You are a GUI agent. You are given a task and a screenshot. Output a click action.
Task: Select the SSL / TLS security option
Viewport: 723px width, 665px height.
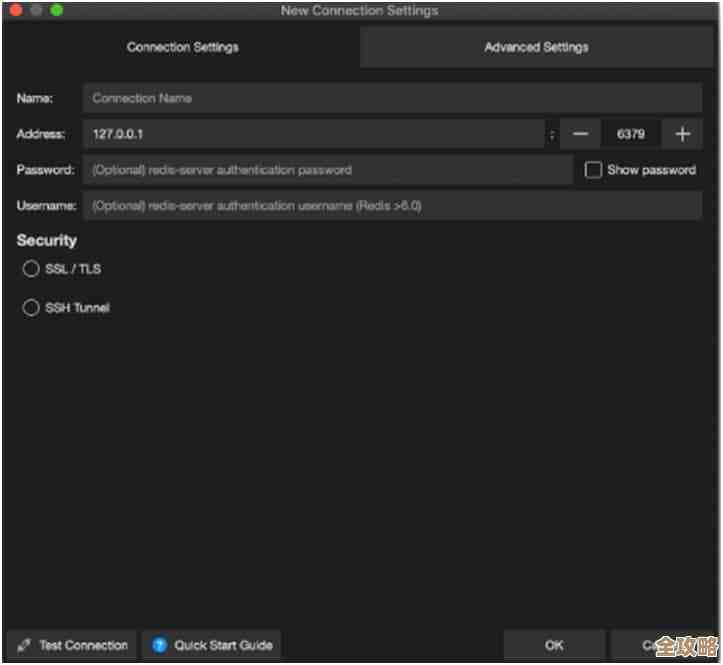click(31, 269)
